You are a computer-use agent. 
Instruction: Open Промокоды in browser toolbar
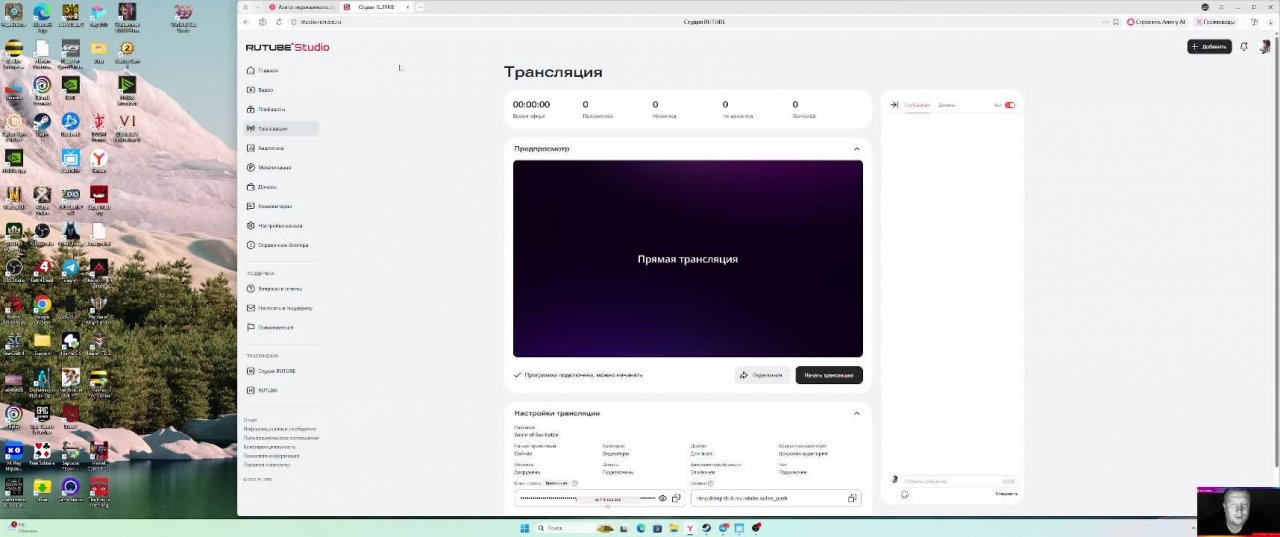click(1215, 21)
